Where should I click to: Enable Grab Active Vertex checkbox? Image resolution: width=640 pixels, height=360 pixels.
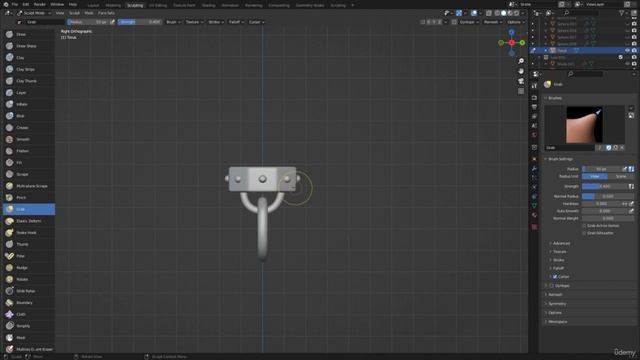pos(584,226)
